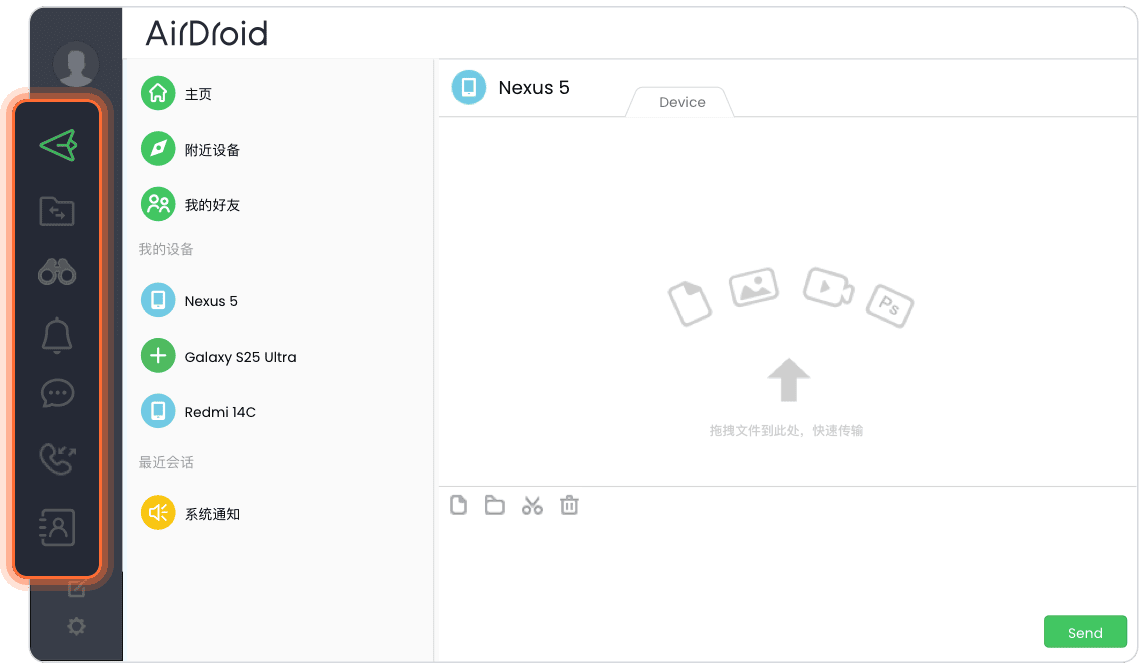Open the bell notifications icon

coord(57,335)
